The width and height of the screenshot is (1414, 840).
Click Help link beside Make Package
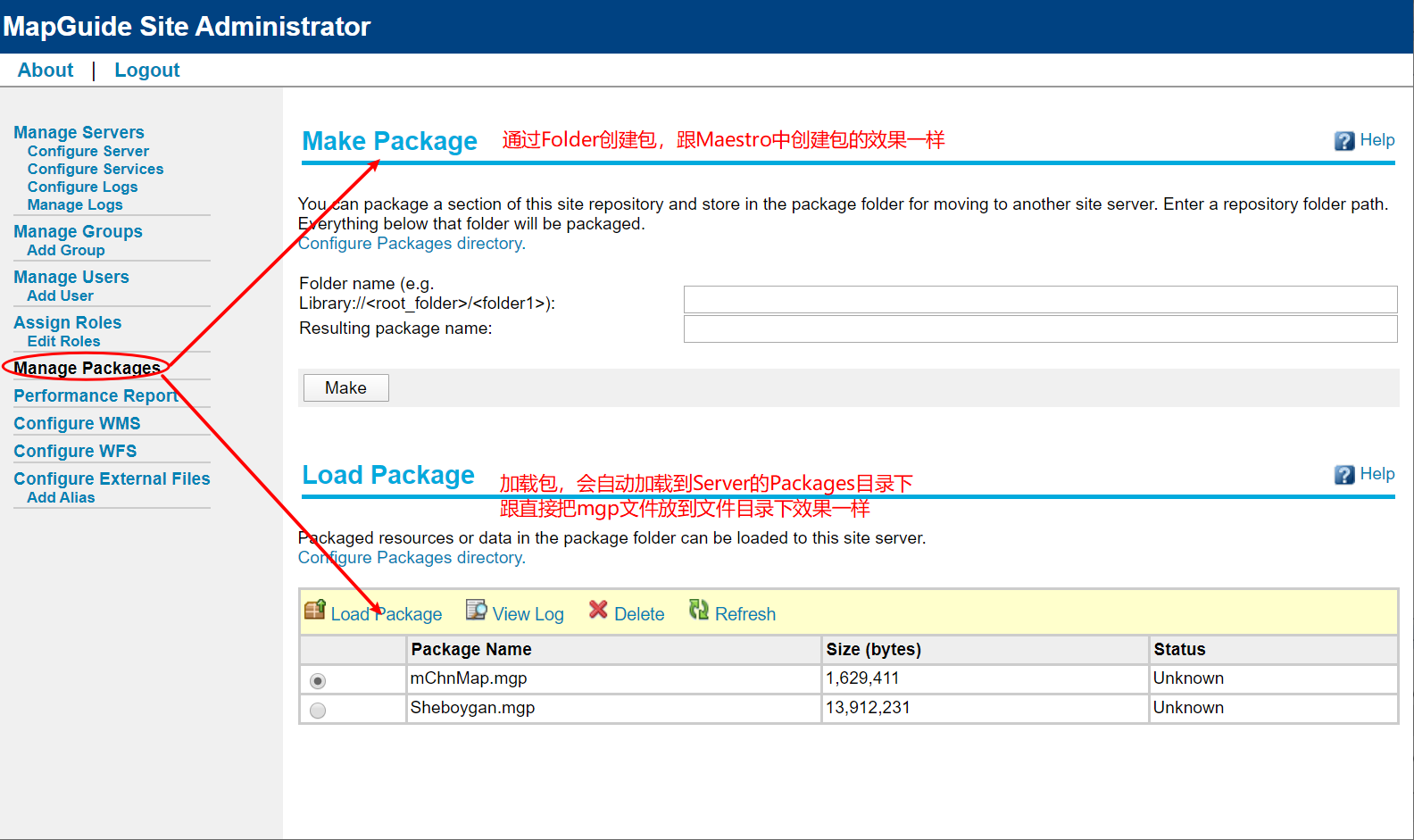coord(1377,140)
